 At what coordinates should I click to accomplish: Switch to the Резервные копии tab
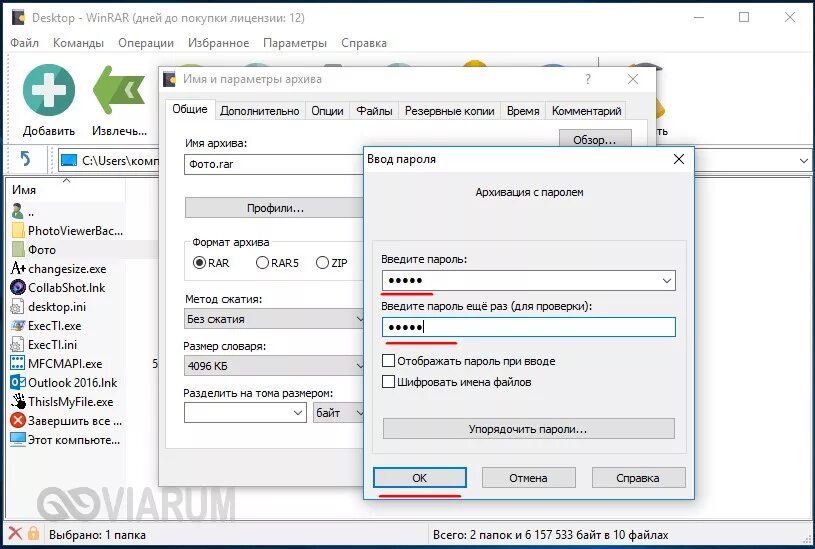tap(450, 111)
